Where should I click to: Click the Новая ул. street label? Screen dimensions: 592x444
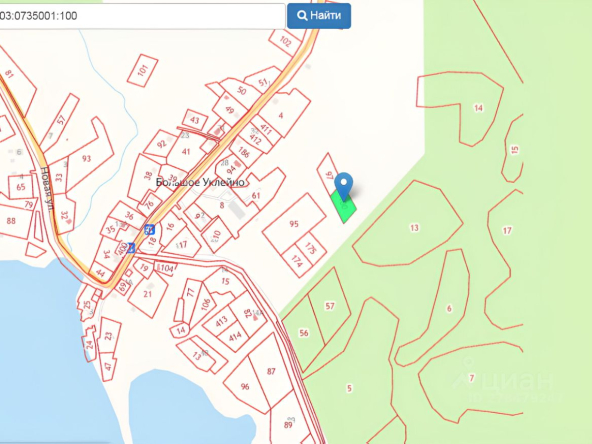pos(46,189)
